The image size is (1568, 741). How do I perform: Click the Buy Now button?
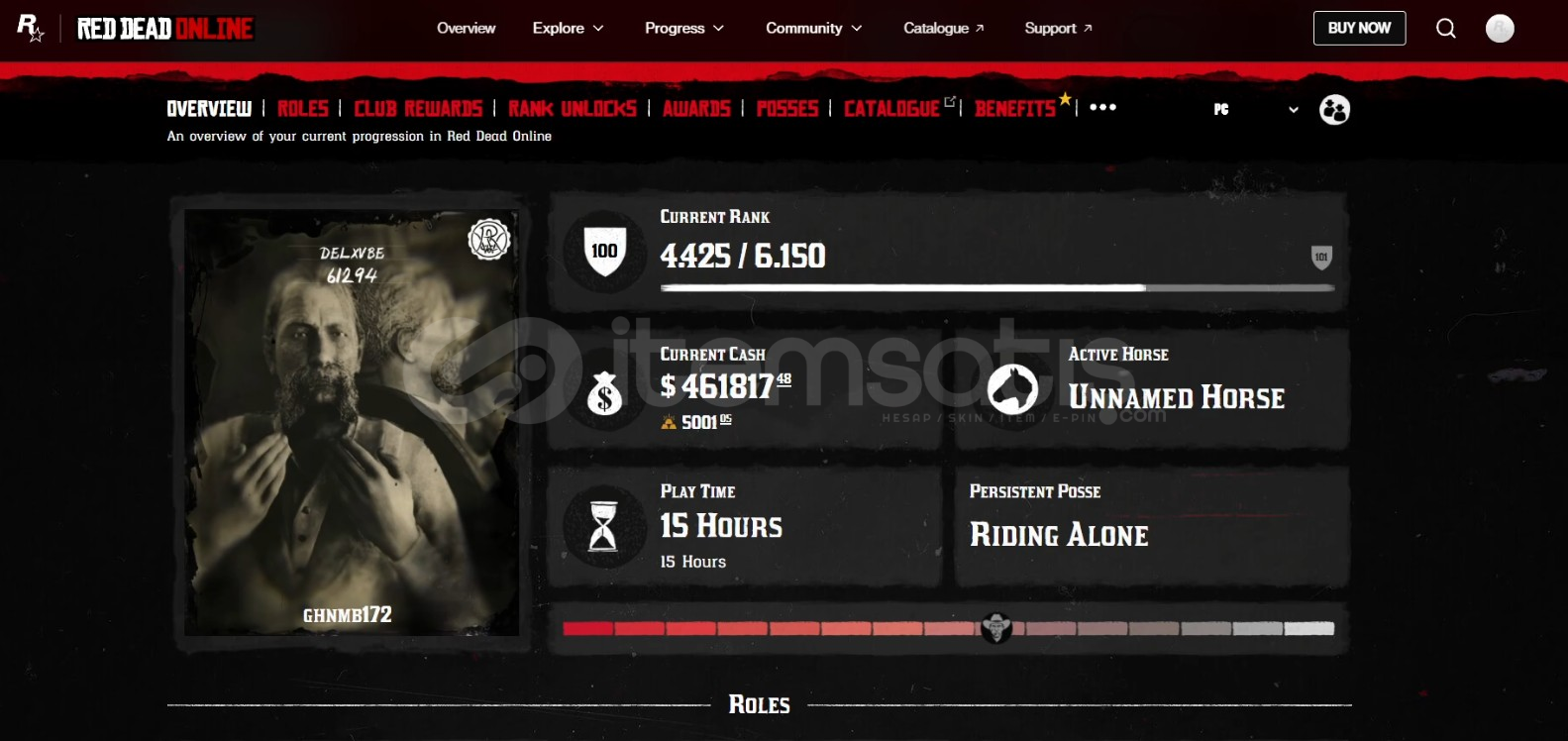(x=1359, y=28)
